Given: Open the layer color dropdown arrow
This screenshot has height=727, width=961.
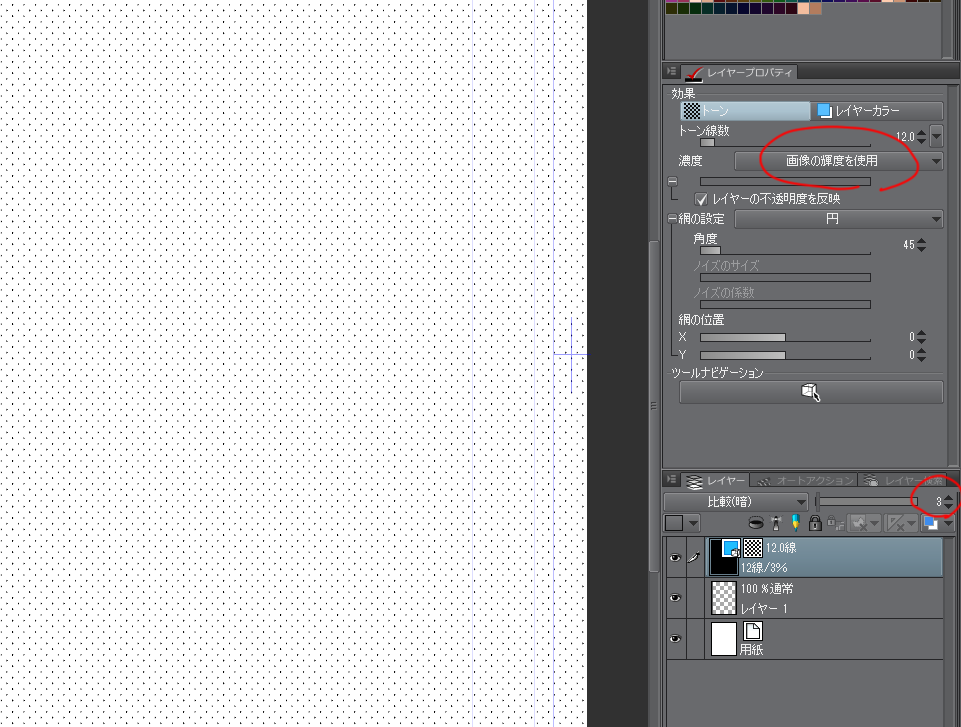Looking at the screenshot, I should (x=948, y=523).
